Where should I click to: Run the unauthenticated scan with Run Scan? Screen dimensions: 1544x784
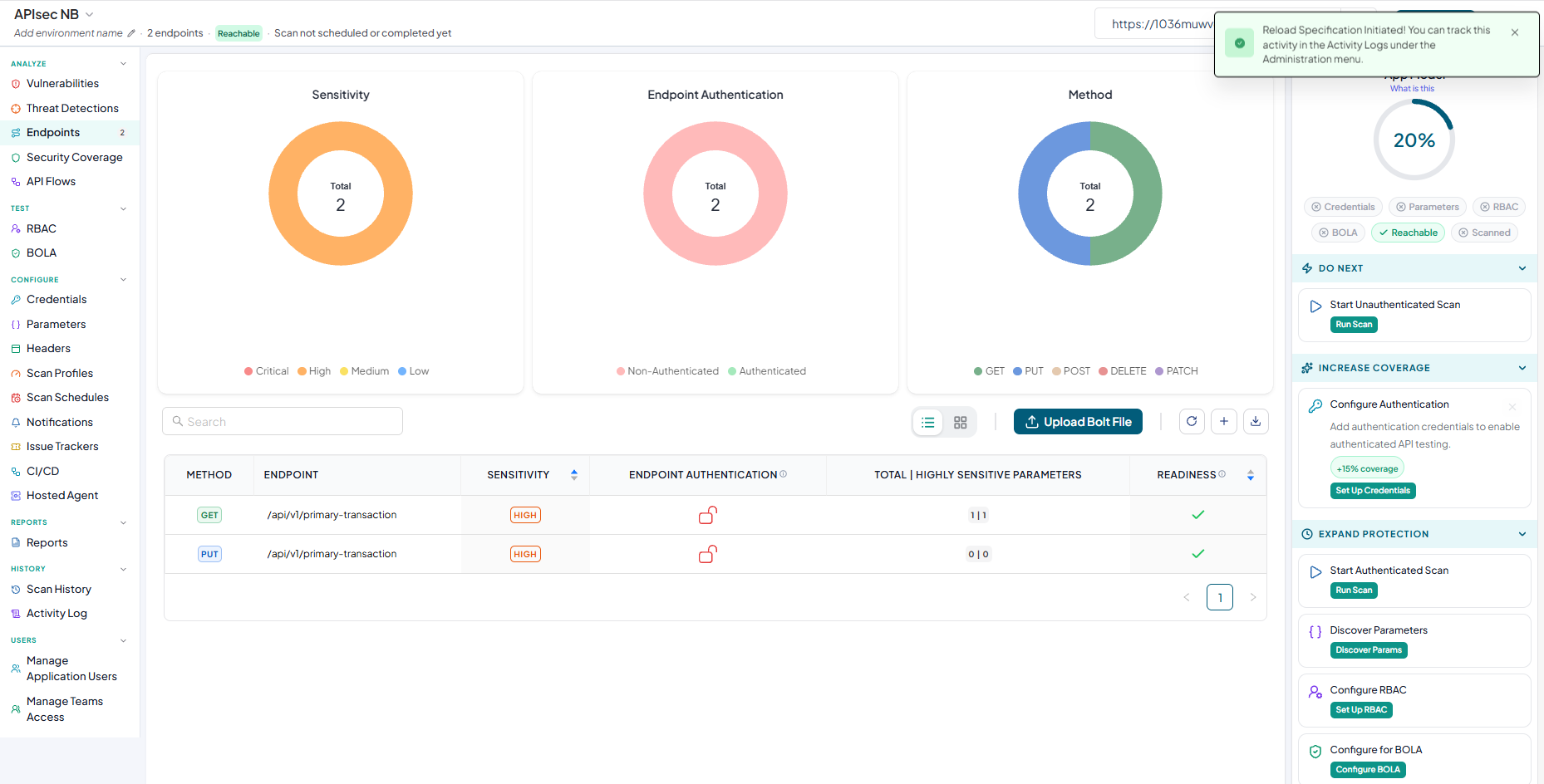tap(1354, 325)
